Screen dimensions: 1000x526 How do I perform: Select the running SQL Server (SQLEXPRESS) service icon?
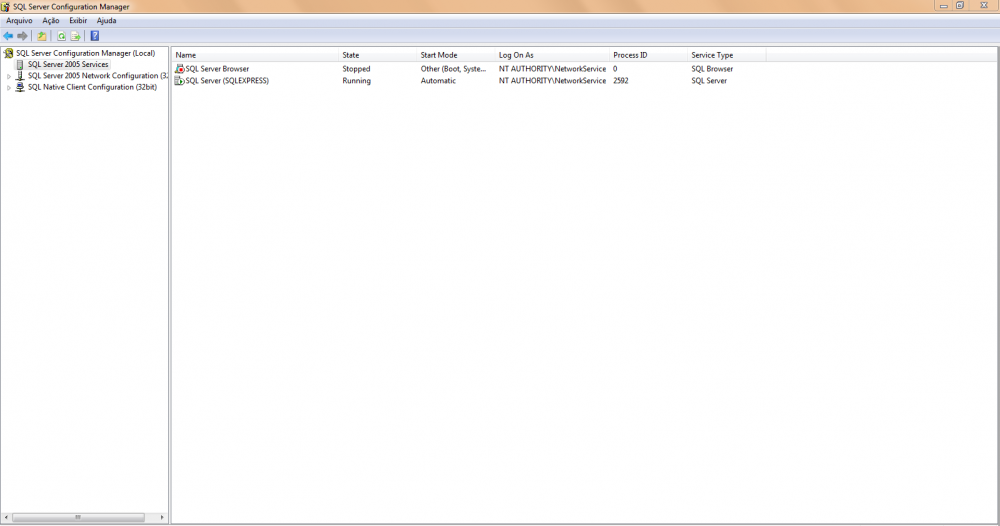pos(180,81)
